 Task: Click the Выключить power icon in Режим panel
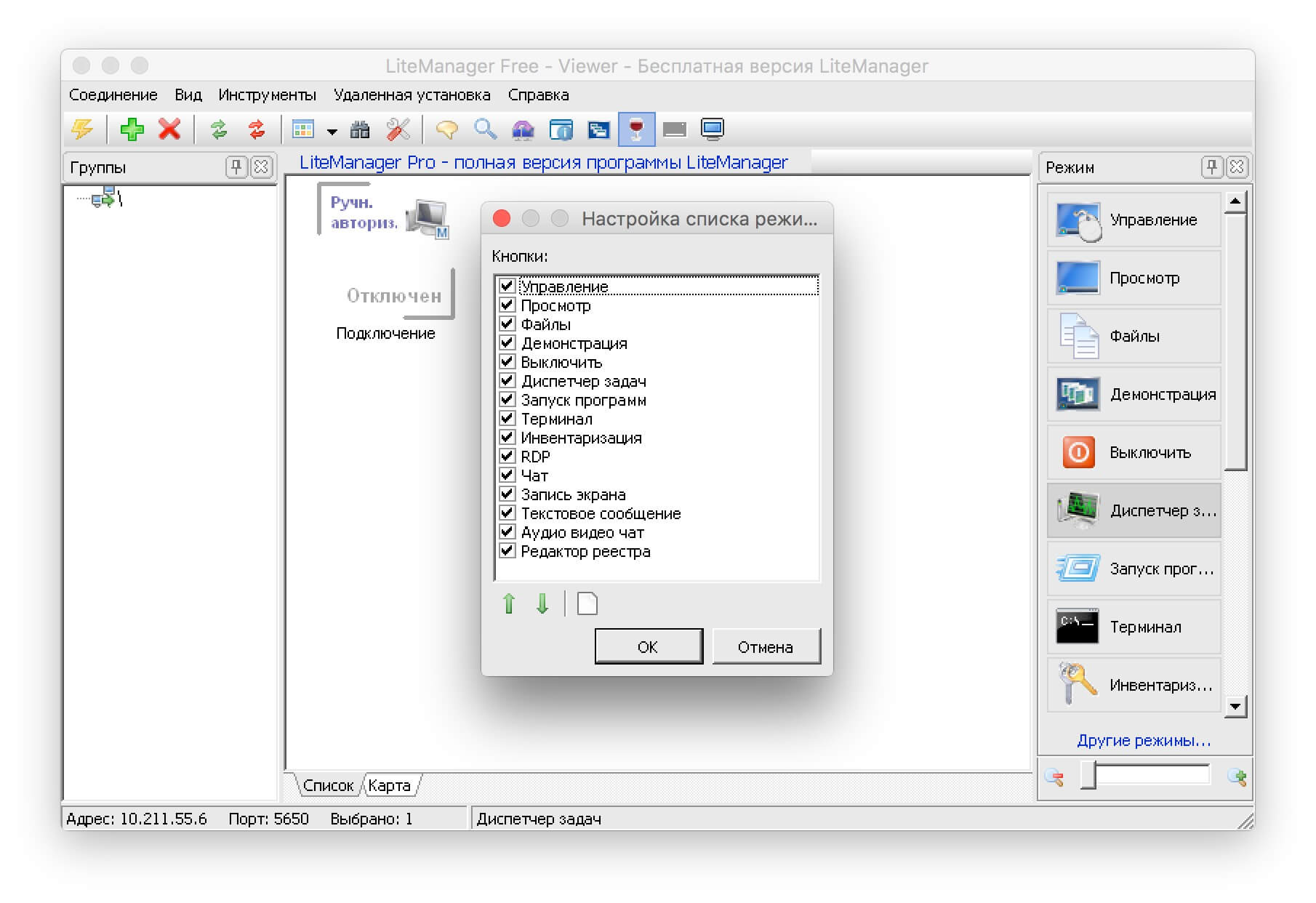1078,453
